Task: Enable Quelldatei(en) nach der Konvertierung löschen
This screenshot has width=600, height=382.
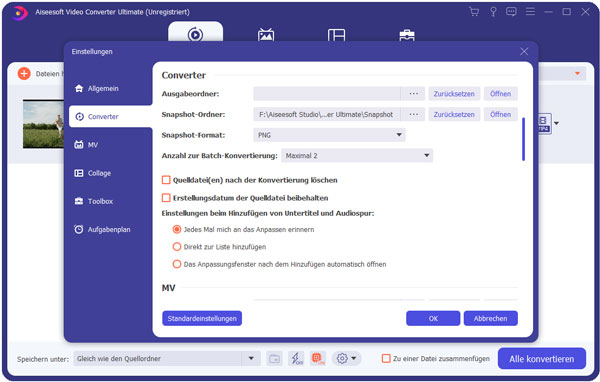Action: (166, 180)
